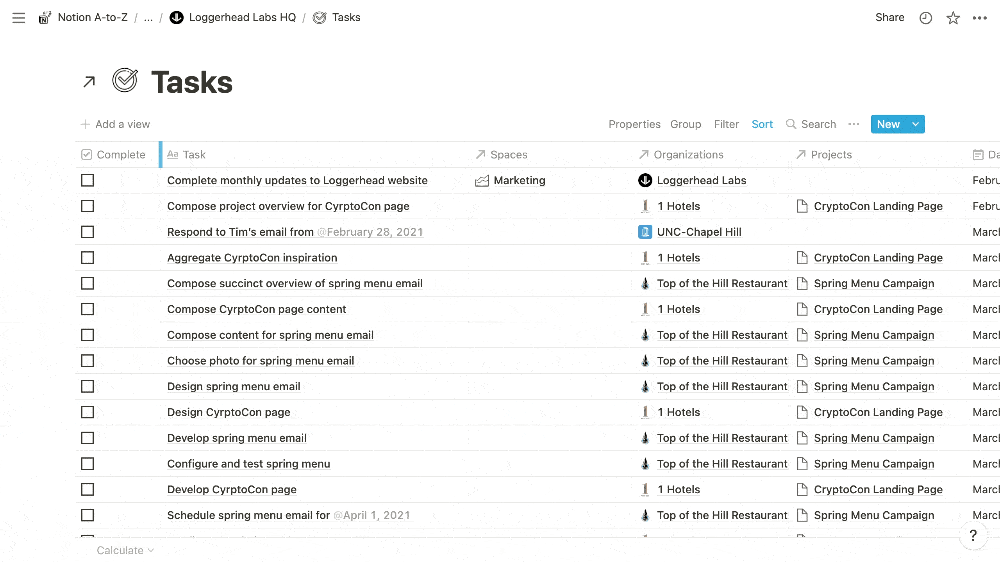Click the Notion A-to-Z breadcrumb text
The height and width of the screenshot is (562, 1000).
coord(92,18)
